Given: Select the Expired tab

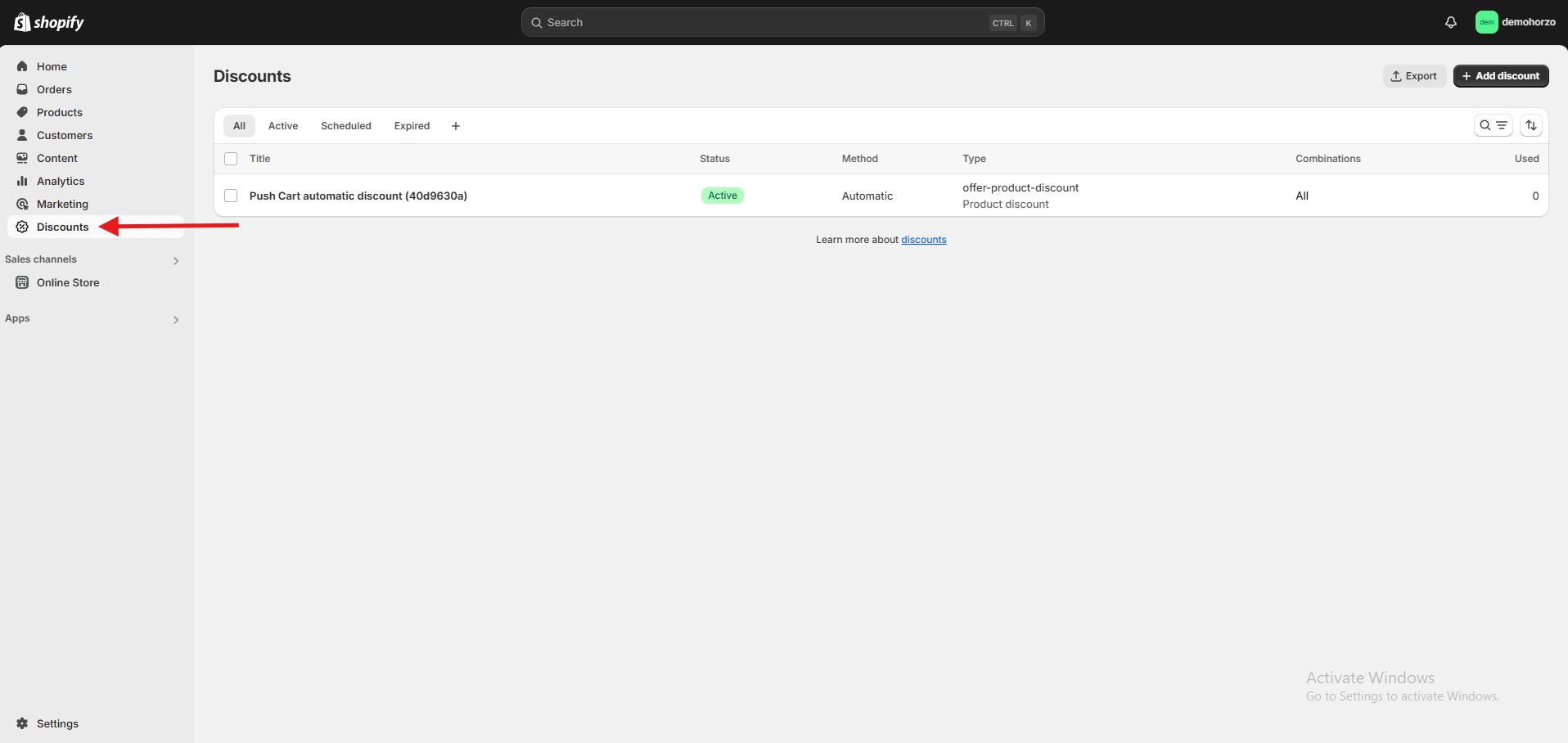Looking at the screenshot, I should (x=412, y=126).
